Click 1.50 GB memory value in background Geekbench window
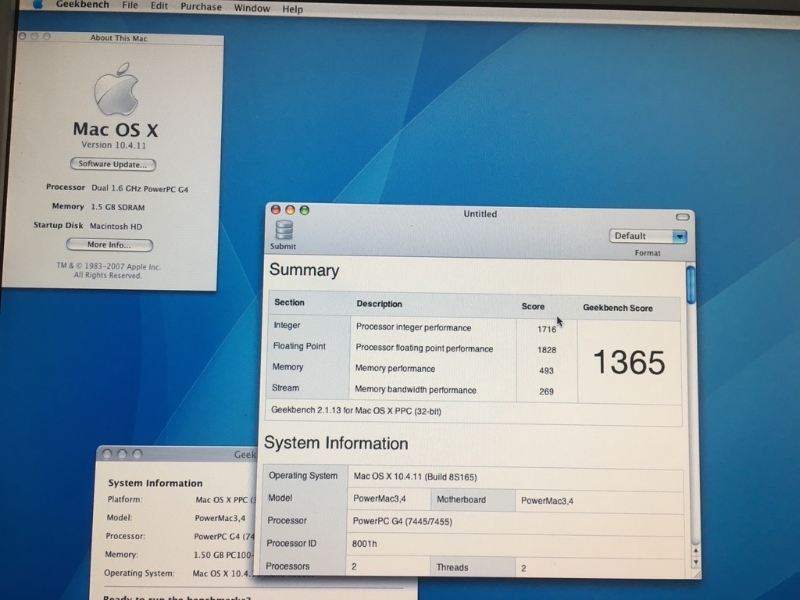The width and height of the screenshot is (800, 600). [x=223, y=555]
